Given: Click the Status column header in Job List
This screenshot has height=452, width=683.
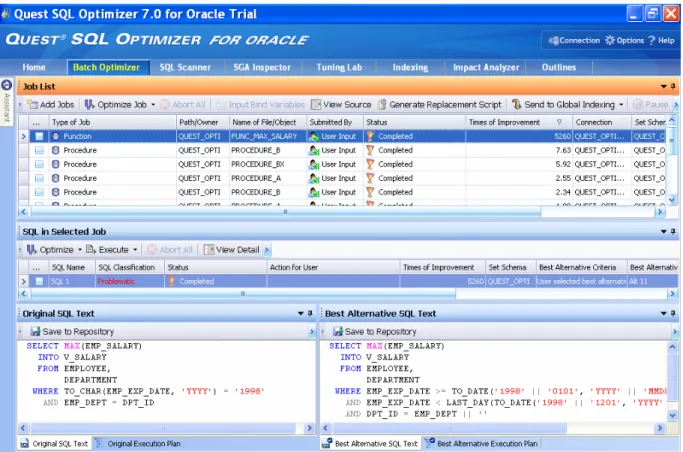Looking at the screenshot, I should (x=414, y=122).
